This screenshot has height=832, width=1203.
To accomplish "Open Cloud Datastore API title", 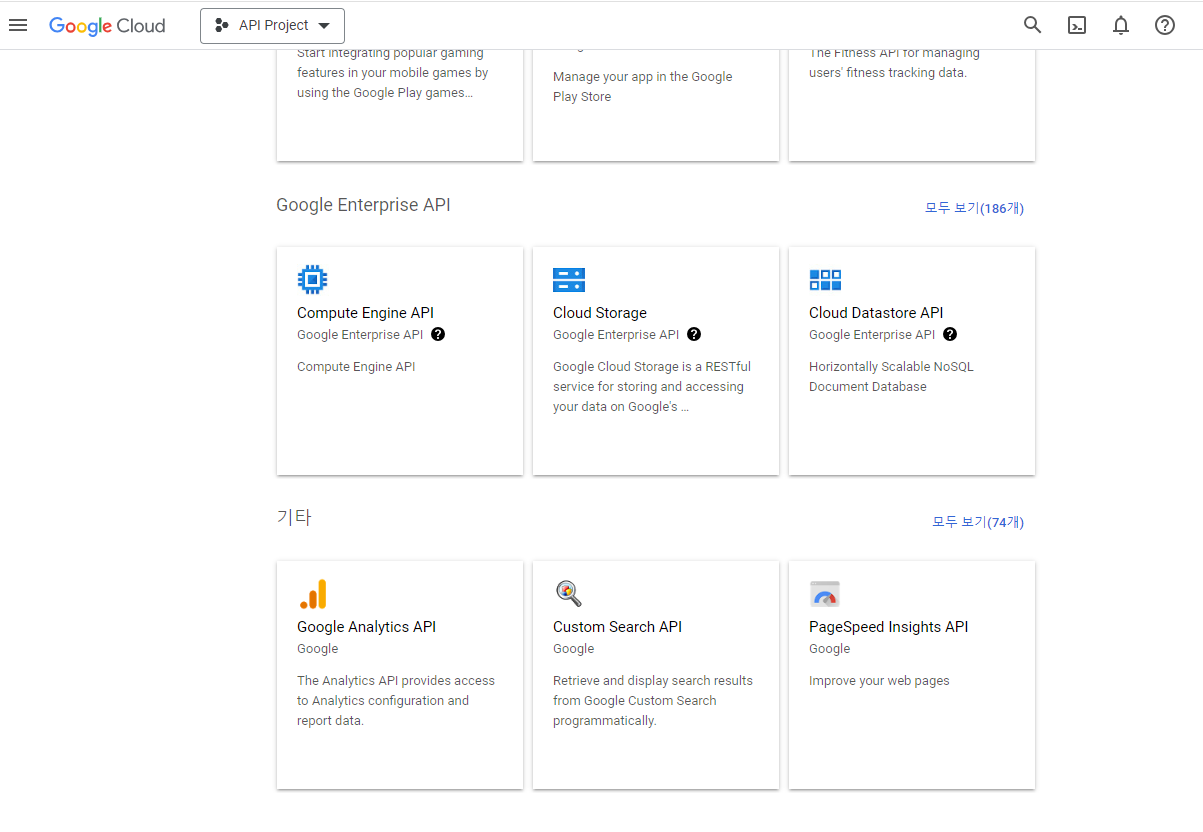I will pos(876,313).
